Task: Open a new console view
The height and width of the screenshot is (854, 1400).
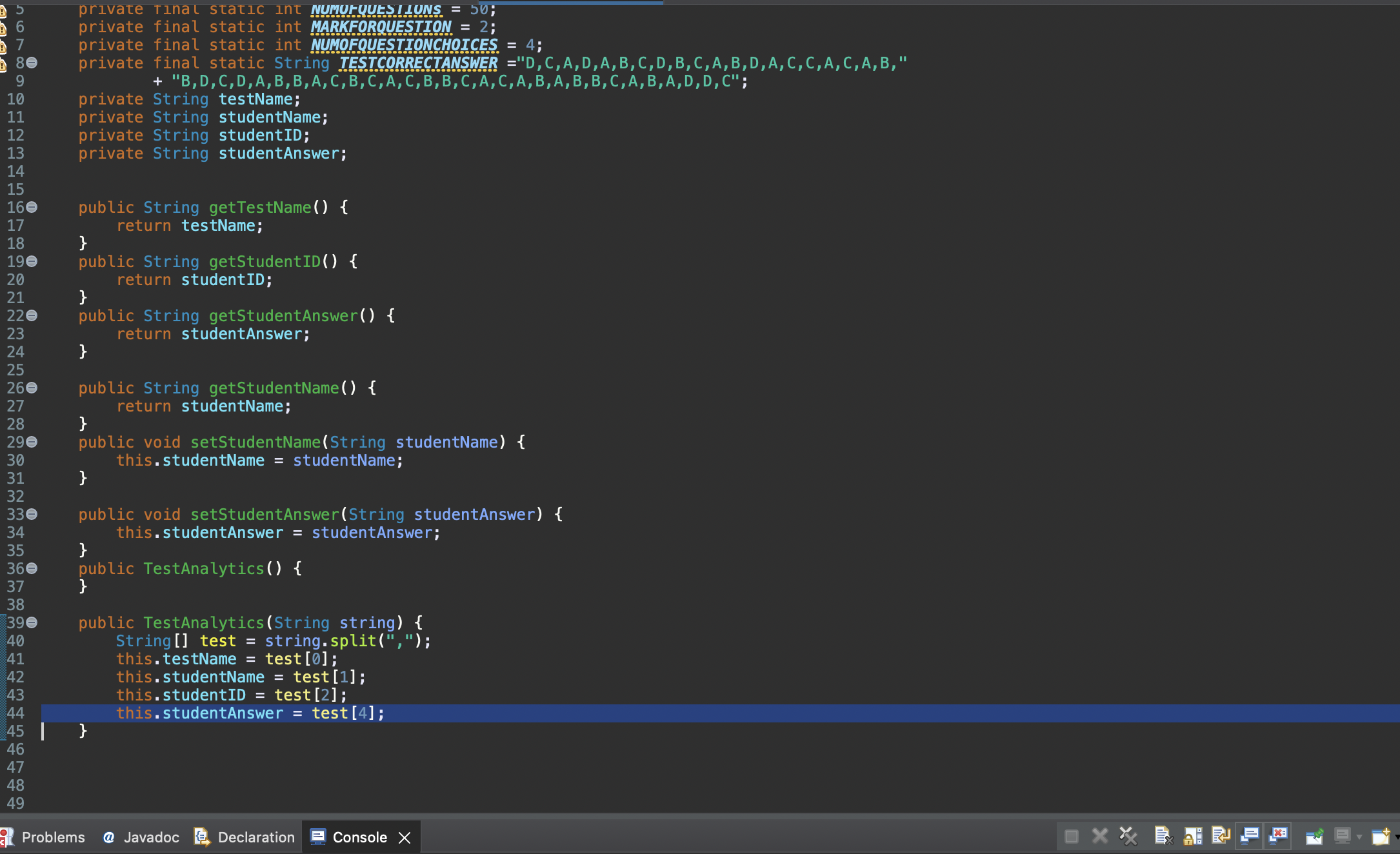Action: click(1383, 835)
